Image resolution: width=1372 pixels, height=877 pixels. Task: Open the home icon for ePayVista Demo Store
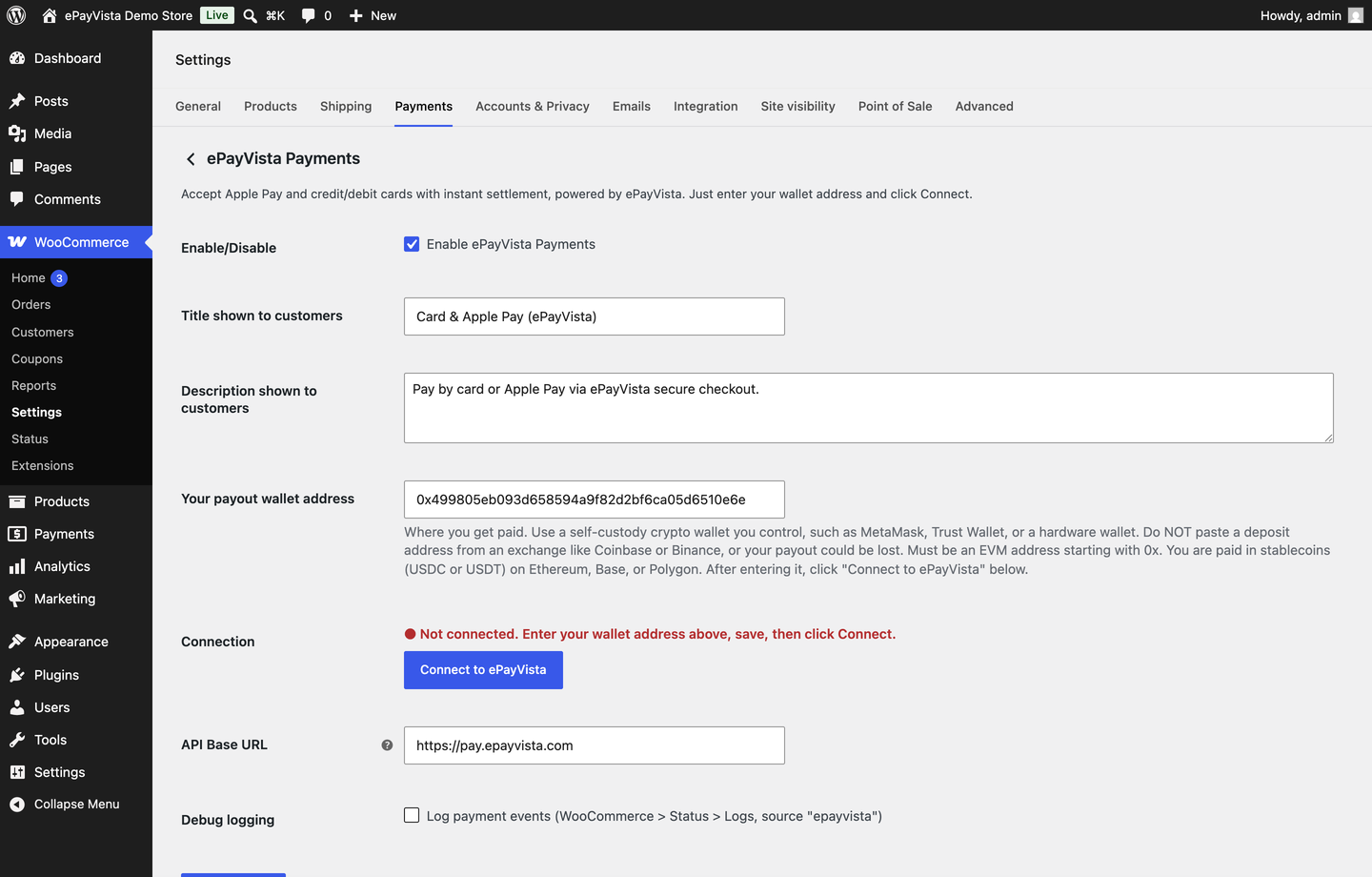pos(50,15)
